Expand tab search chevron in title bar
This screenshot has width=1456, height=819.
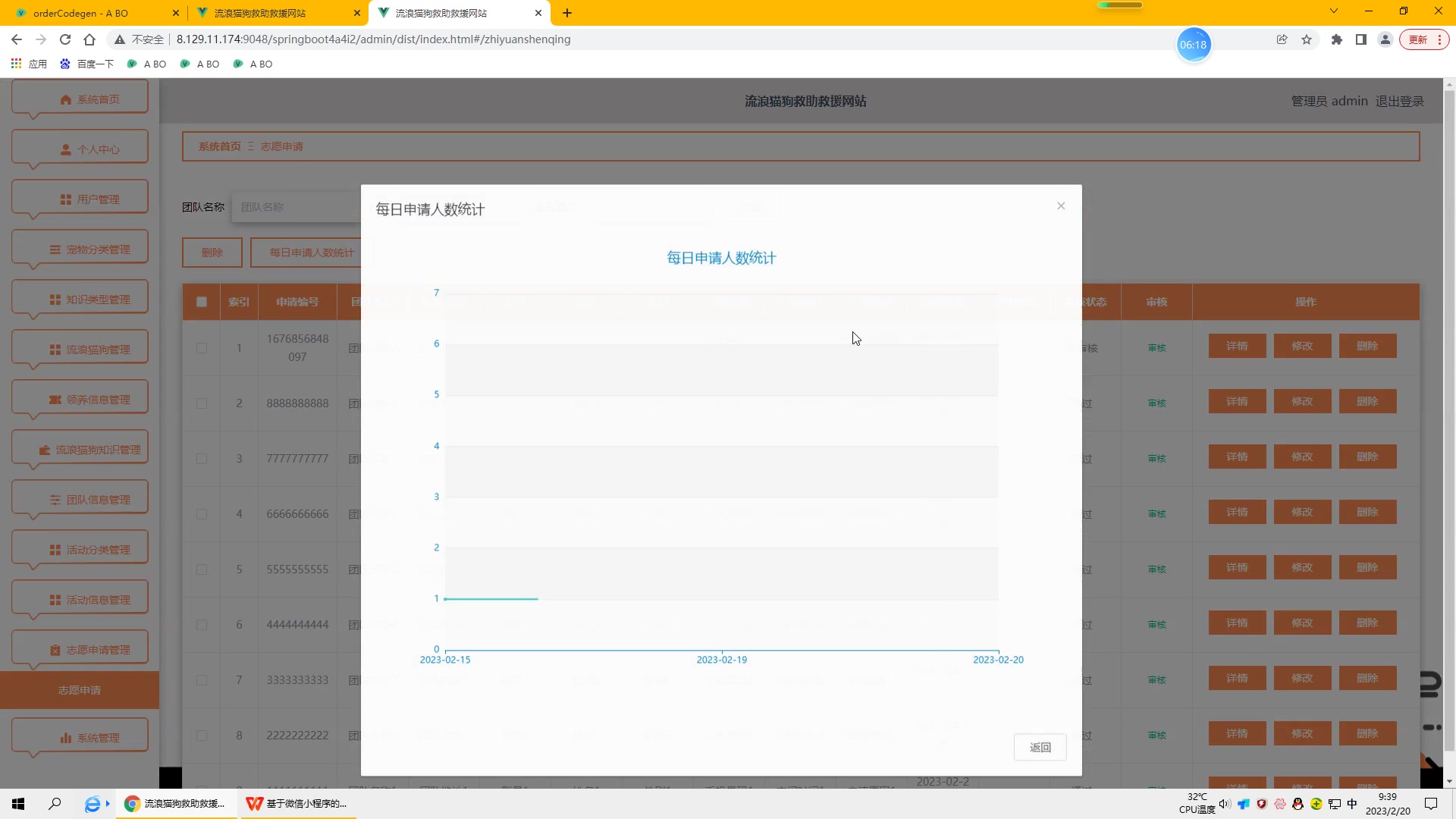point(1333,11)
